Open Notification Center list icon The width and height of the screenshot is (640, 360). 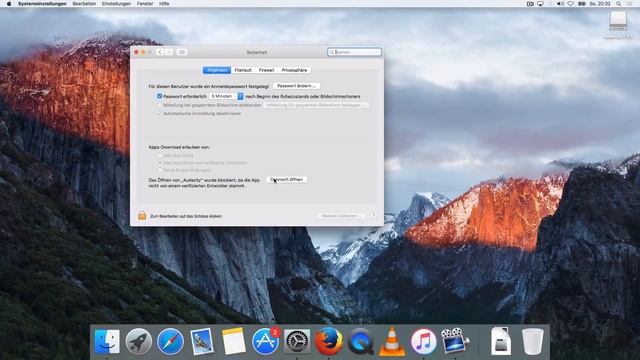[630, 4]
